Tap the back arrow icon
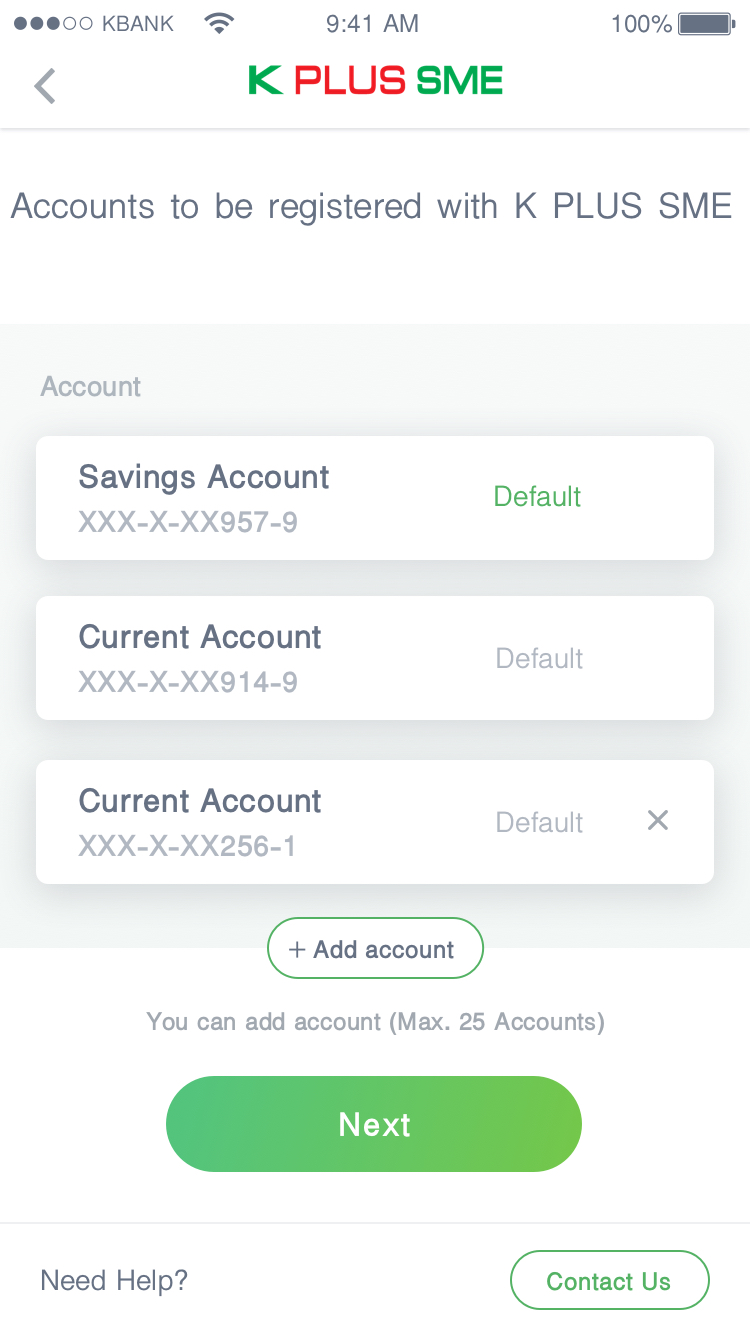The image size is (750, 1334). pos(45,86)
